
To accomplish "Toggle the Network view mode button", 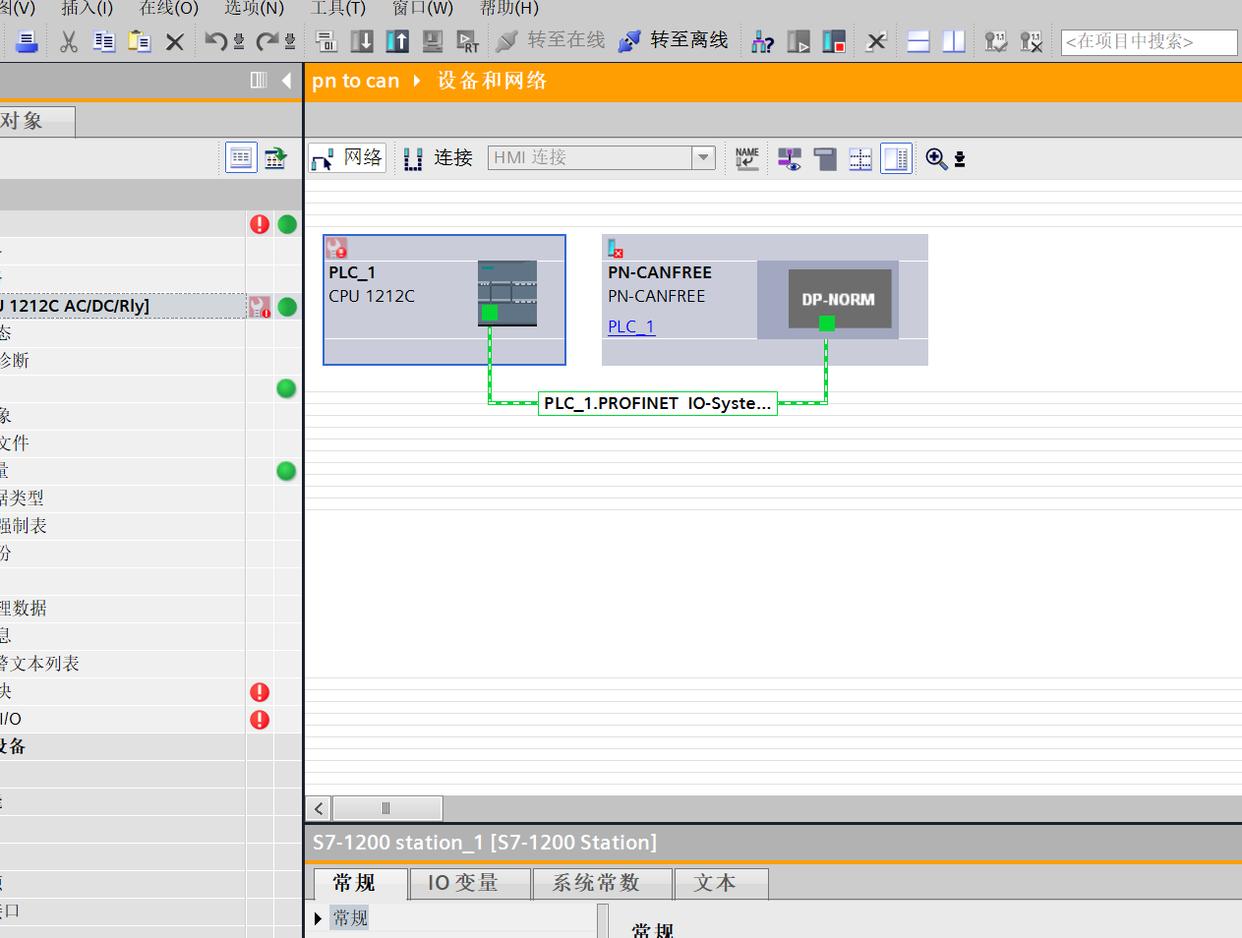I will click(x=347, y=158).
